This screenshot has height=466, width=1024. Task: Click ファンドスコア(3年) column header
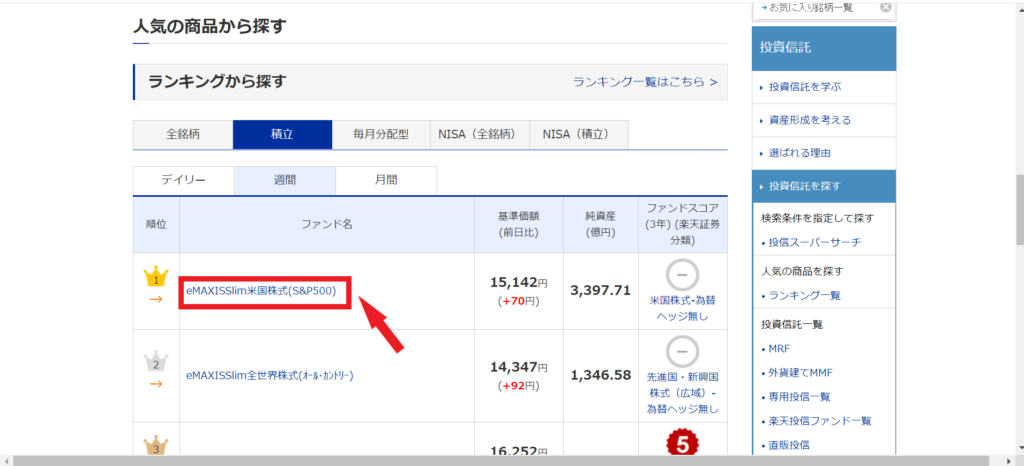click(x=683, y=225)
